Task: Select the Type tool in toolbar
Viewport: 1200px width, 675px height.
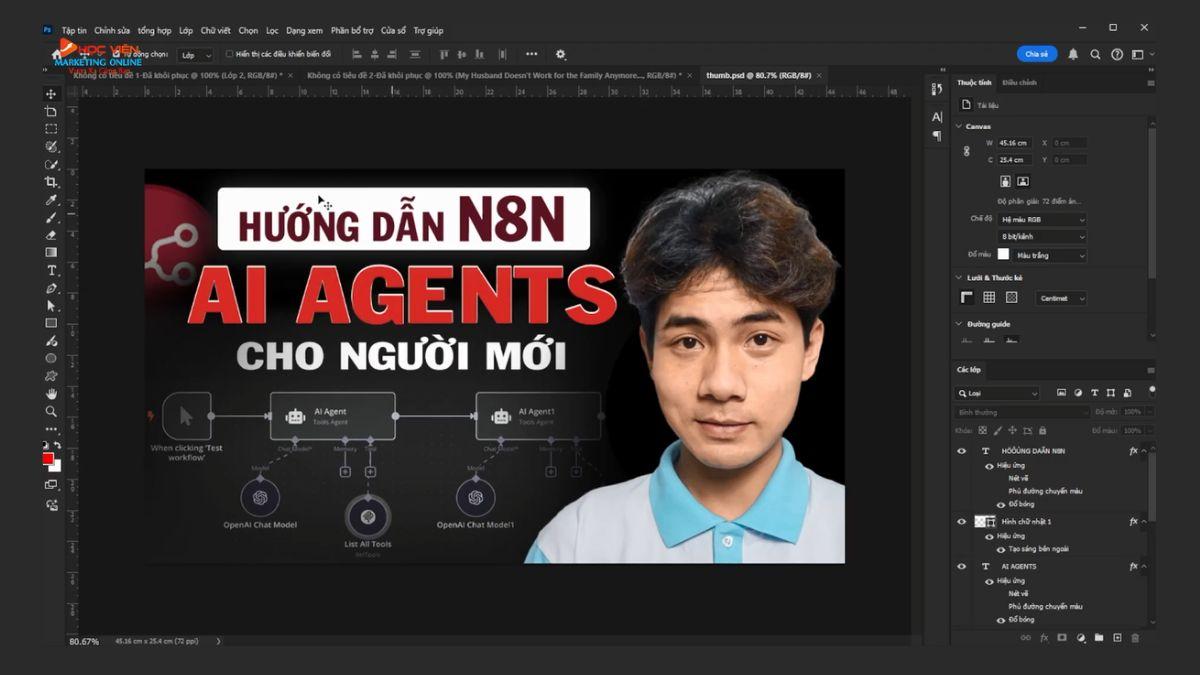Action: coord(51,270)
